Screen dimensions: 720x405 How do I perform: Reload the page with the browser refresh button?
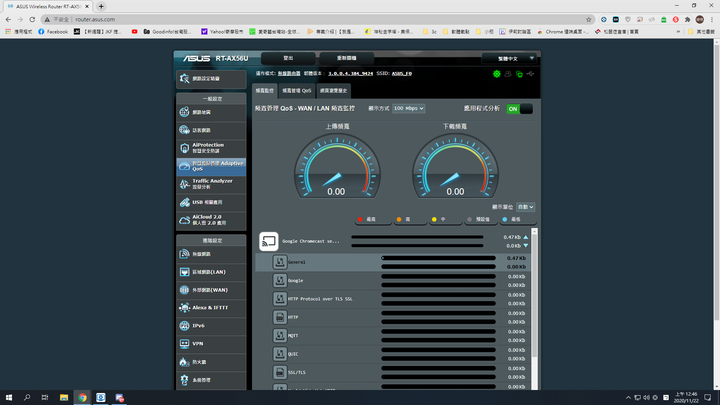pos(32,19)
